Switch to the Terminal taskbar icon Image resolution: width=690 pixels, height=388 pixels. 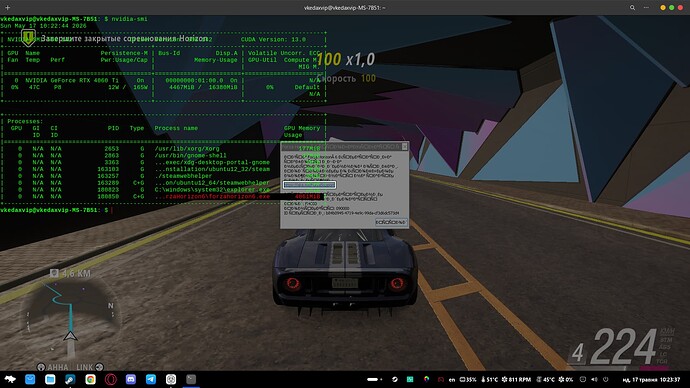pos(191,379)
